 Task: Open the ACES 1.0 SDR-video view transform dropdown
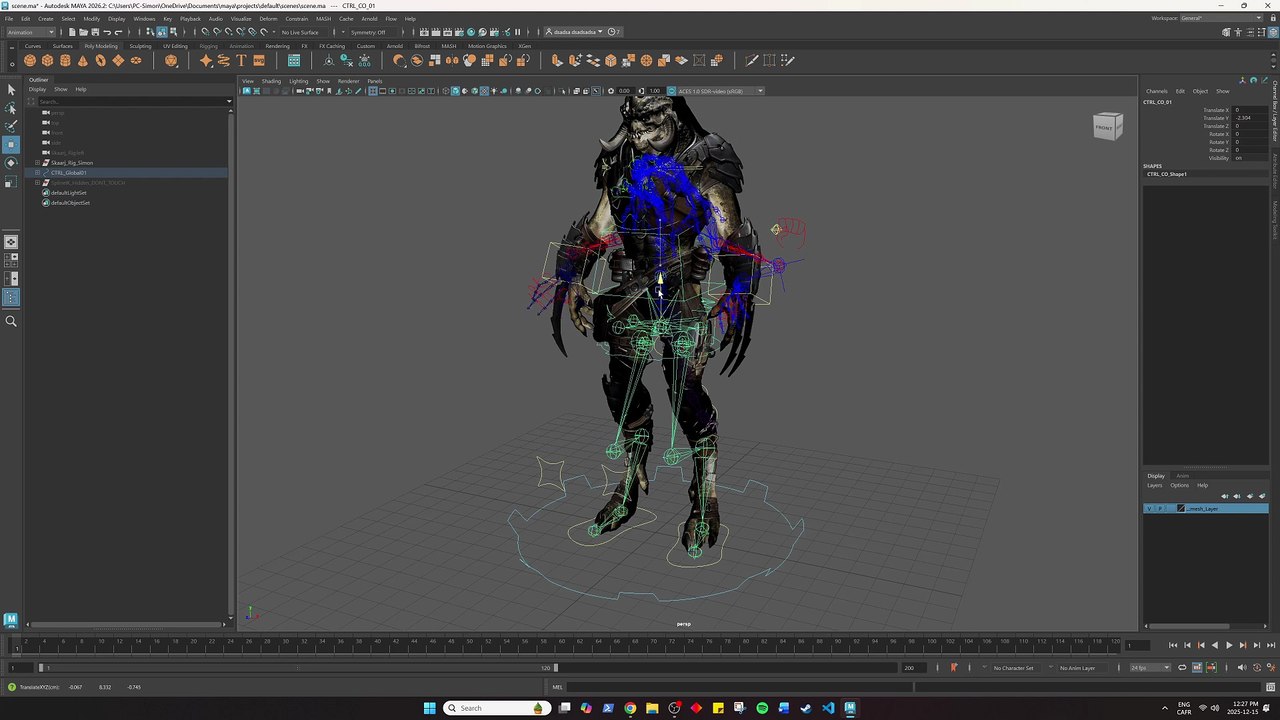[720, 91]
